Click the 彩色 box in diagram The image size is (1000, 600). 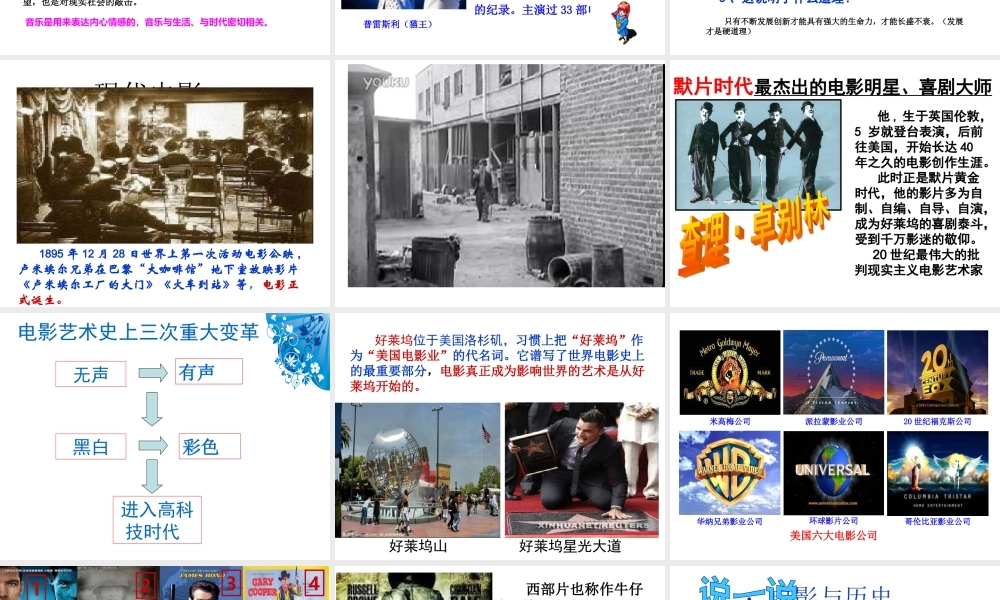tap(210, 446)
